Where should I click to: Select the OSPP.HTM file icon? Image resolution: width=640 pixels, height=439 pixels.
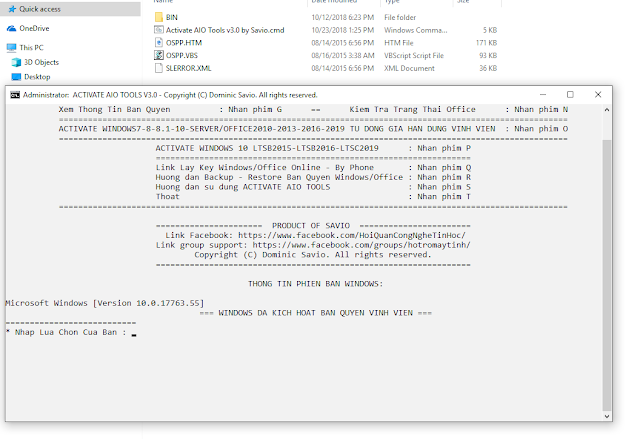pos(159,42)
